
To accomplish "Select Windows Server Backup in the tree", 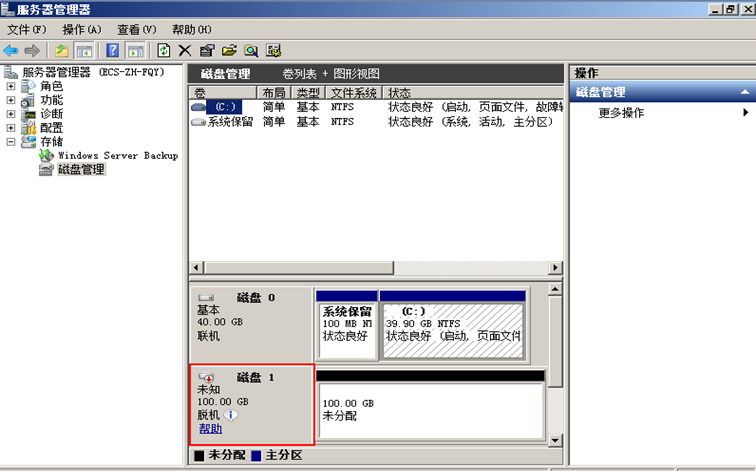I will [118, 155].
